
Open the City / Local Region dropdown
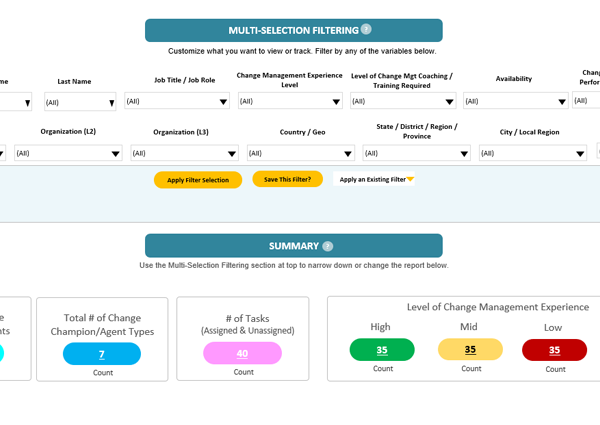[533, 153]
